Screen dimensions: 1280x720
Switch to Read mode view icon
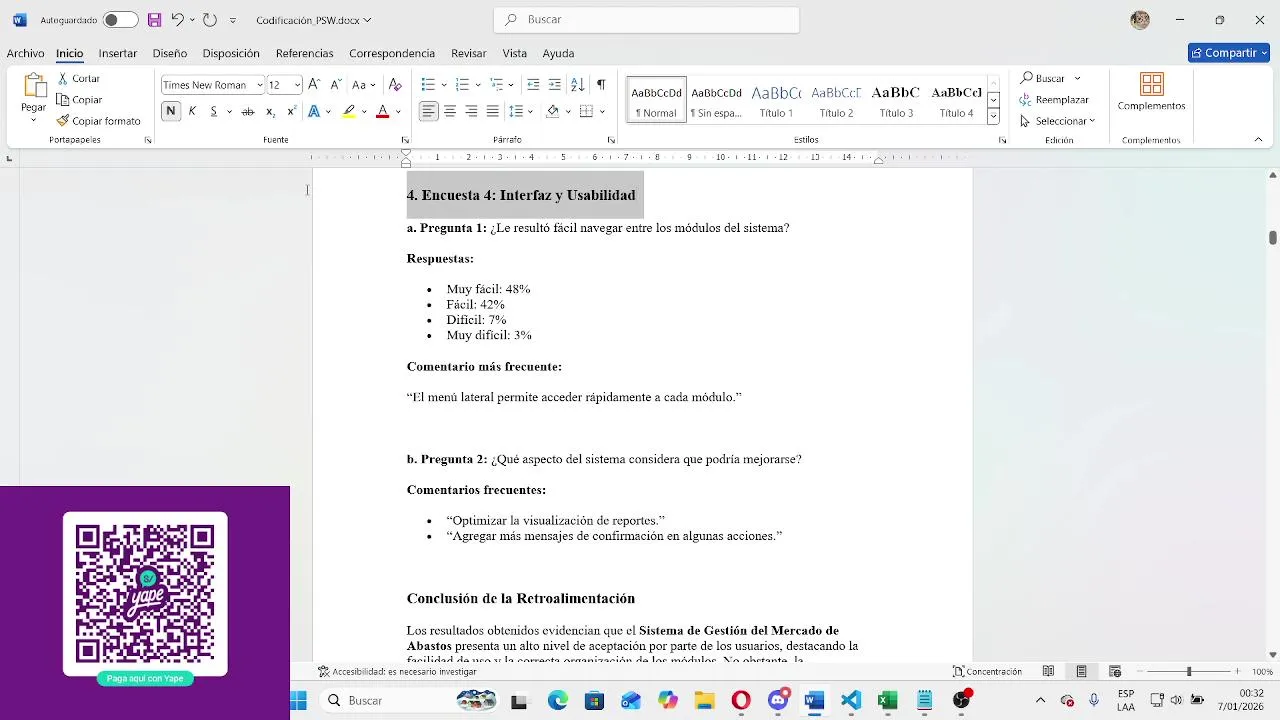1048,672
